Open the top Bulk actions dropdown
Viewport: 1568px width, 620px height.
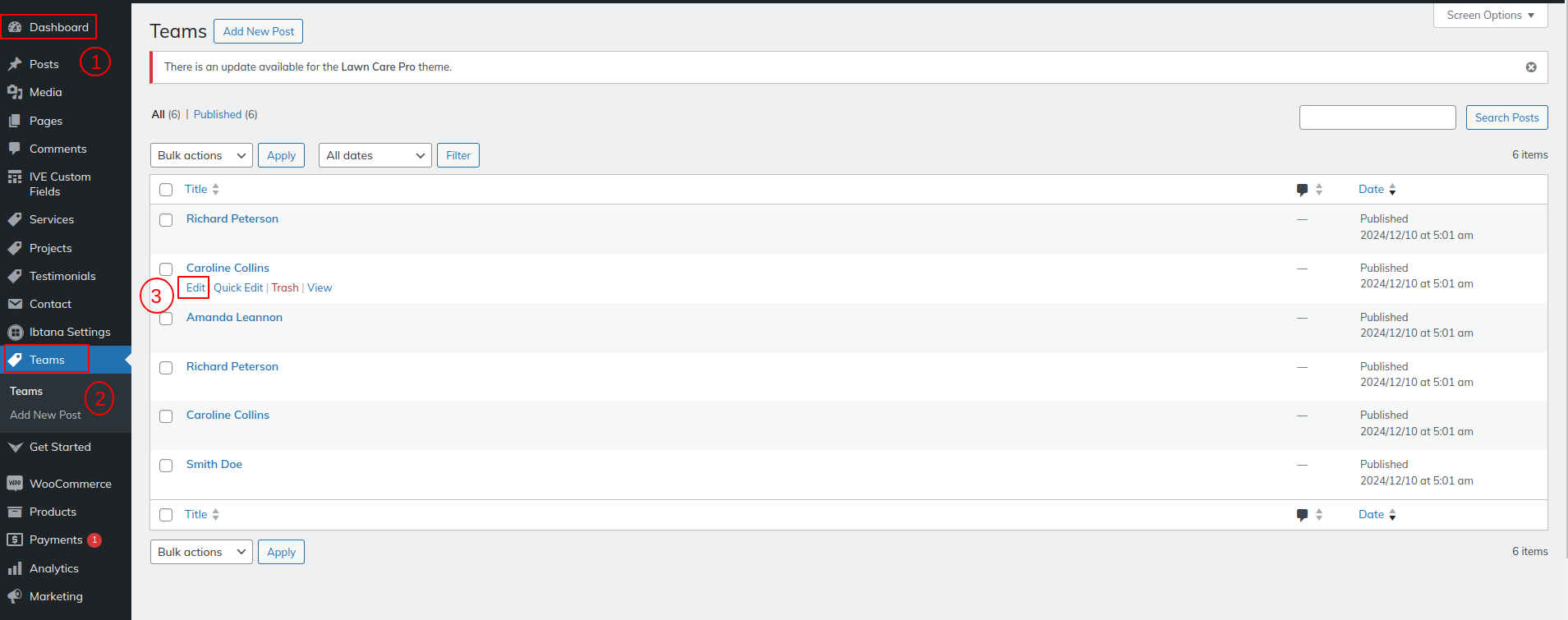(x=201, y=155)
